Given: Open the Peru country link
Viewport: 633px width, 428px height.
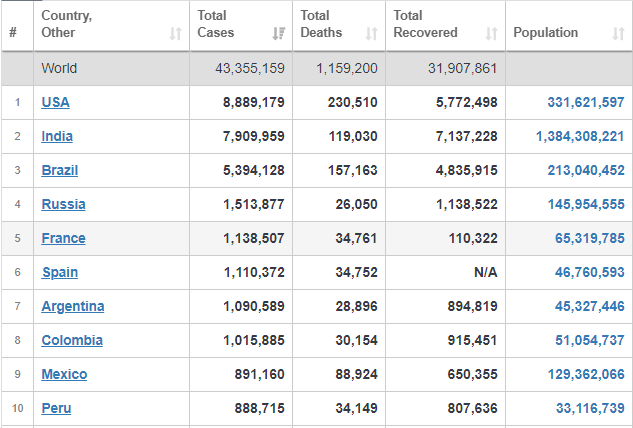Looking at the screenshot, I should (x=56, y=408).
